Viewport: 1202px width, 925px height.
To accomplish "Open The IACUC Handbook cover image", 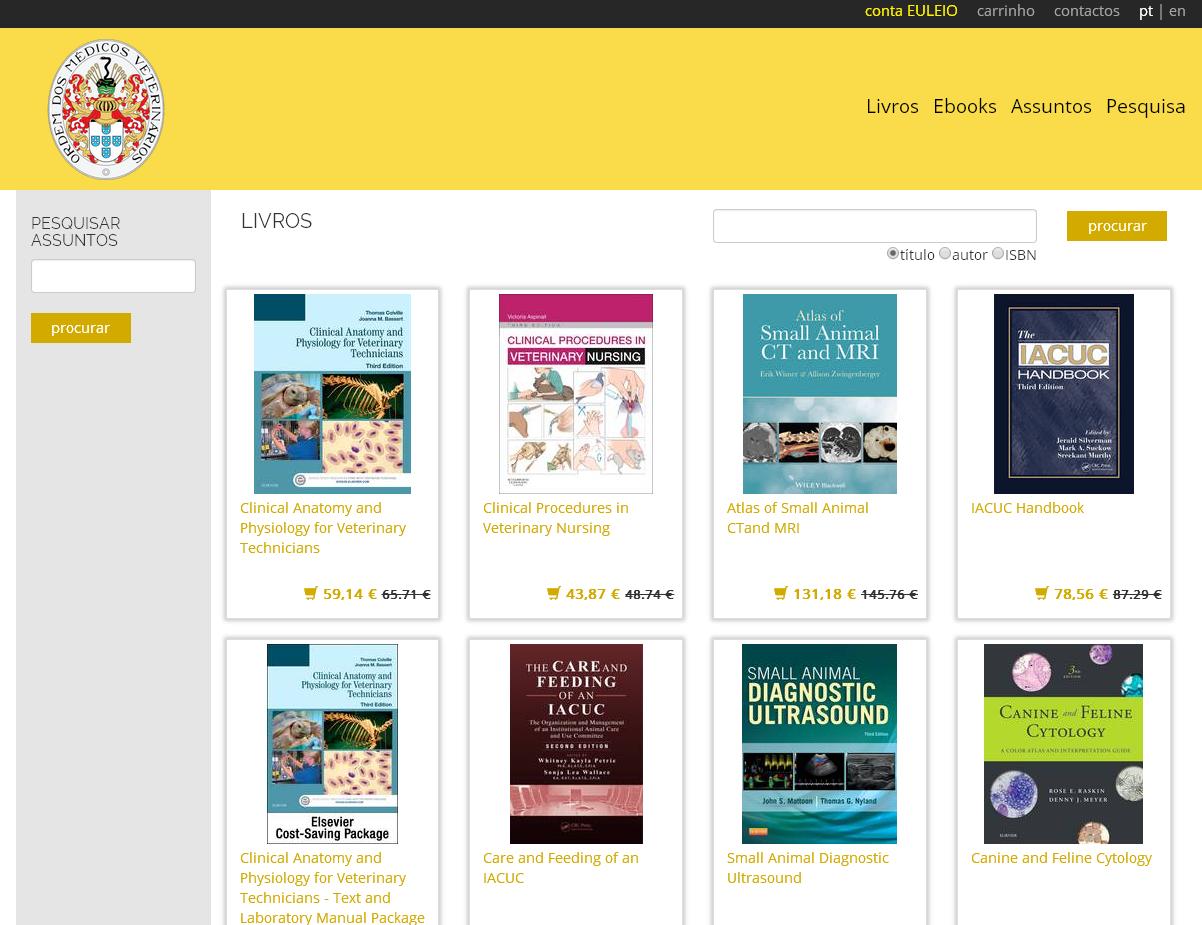I will click(x=1064, y=394).
